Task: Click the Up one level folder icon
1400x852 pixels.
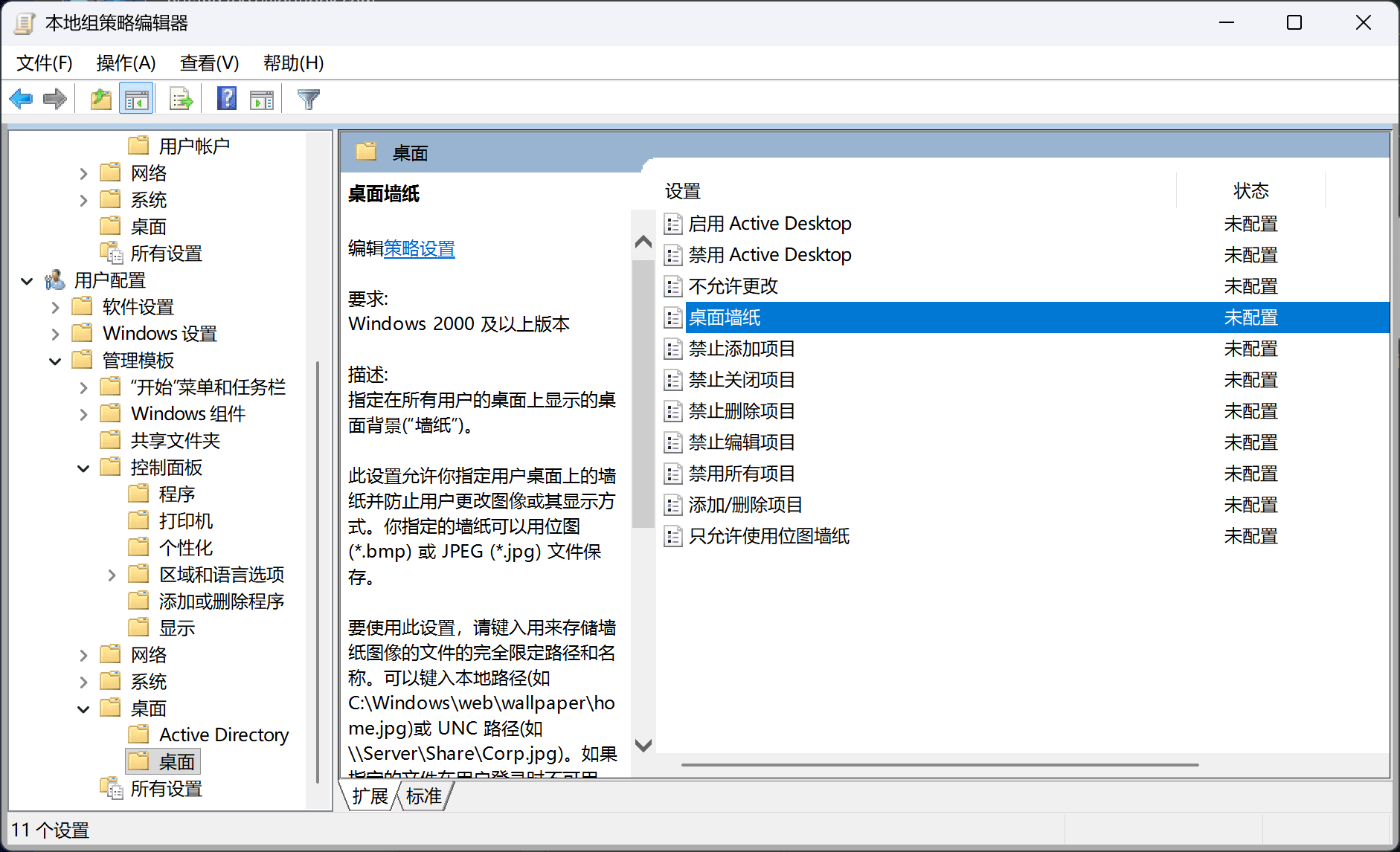Action: pos(100,99)
